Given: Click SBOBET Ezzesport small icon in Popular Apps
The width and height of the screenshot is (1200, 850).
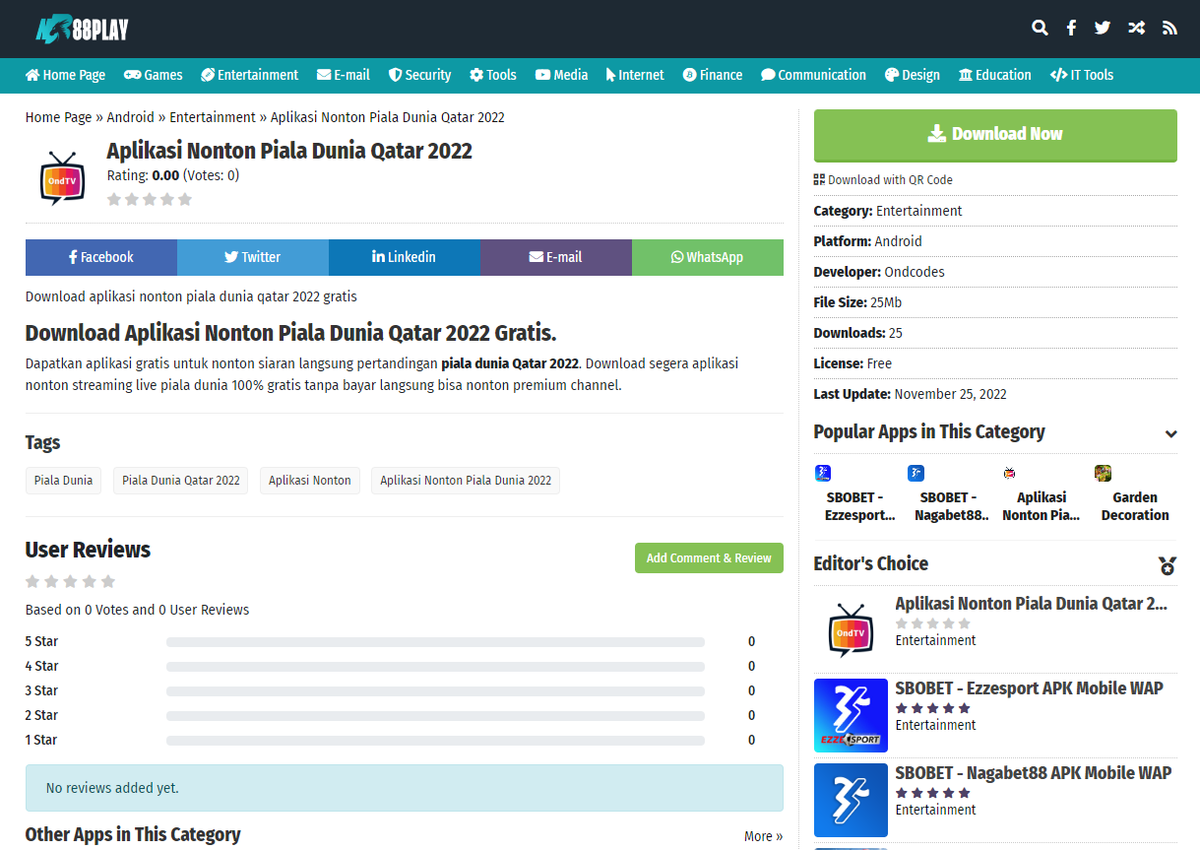Looking at the screenshot, I should point(823,473).
